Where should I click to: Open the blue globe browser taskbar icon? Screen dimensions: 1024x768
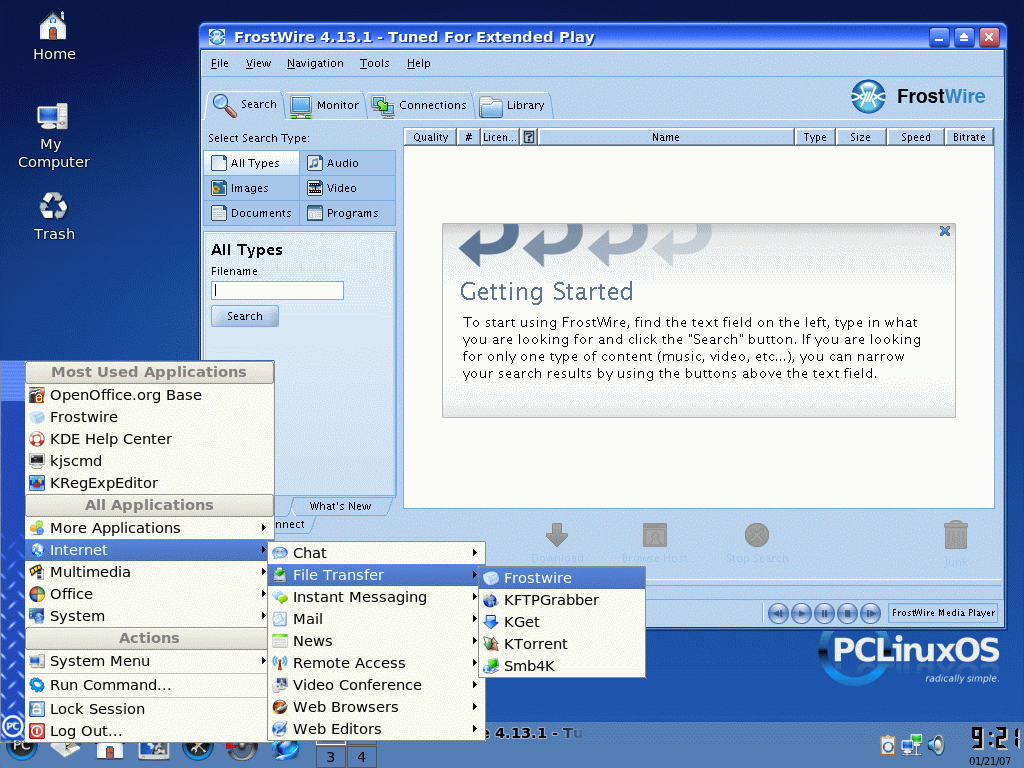coord(285,751)
